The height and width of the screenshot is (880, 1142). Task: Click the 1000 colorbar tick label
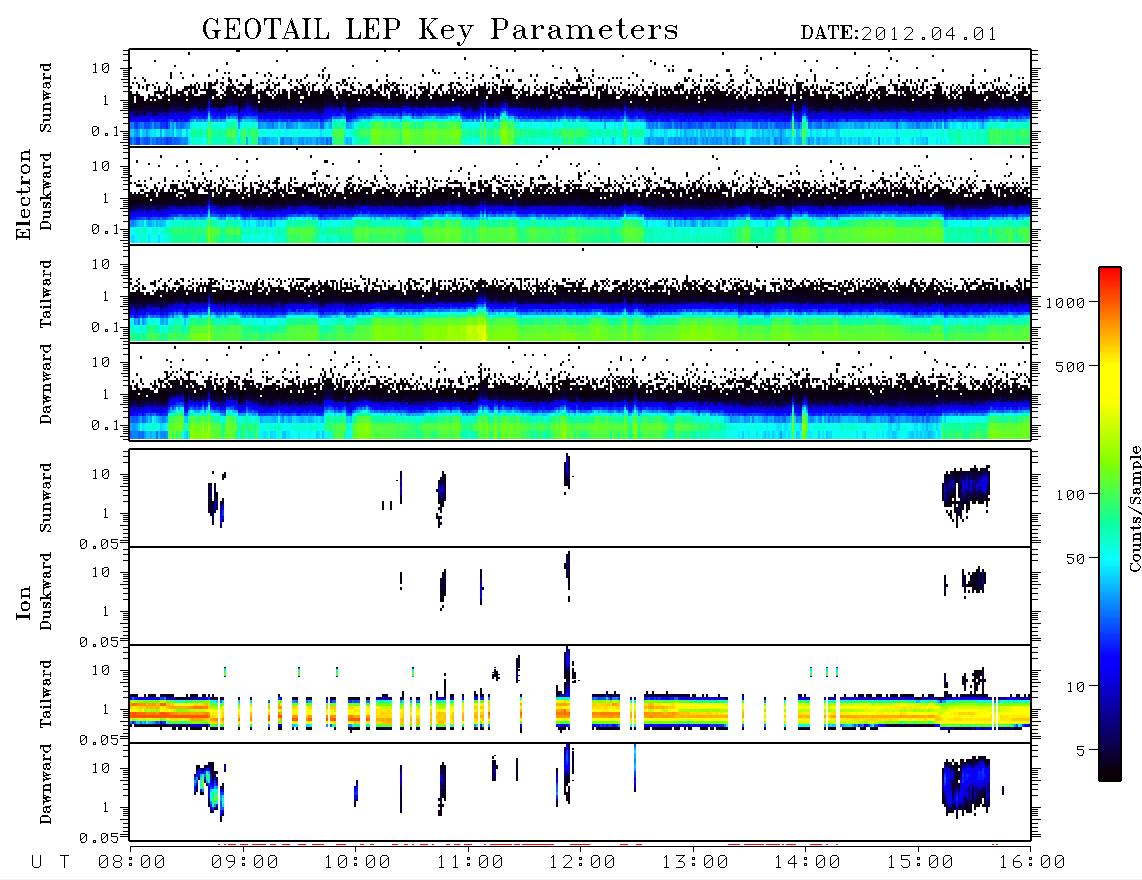[x=1066, y=303]
